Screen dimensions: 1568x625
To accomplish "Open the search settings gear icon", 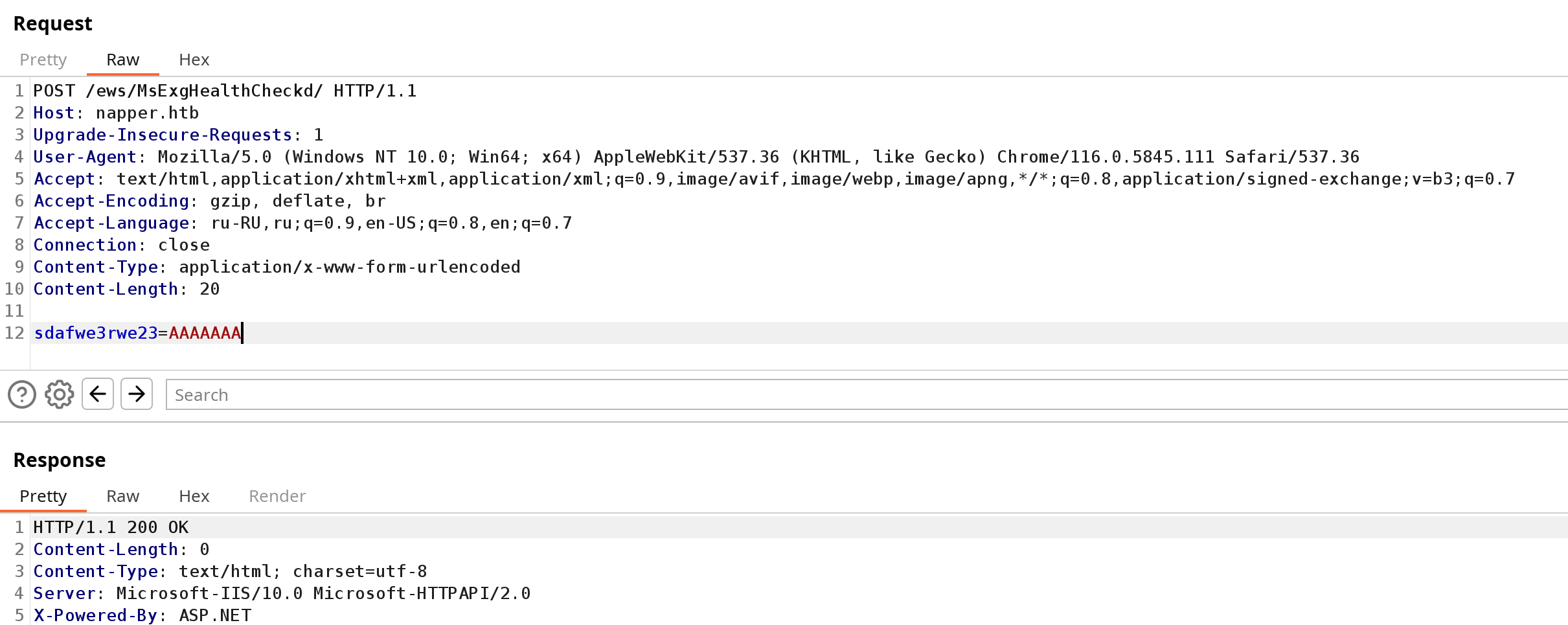I will tap(60, 394).
